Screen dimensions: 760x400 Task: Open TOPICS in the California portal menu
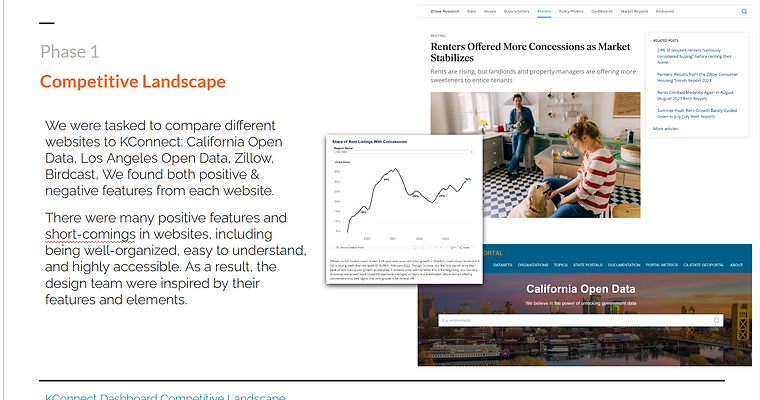click(x=560, y=265)
